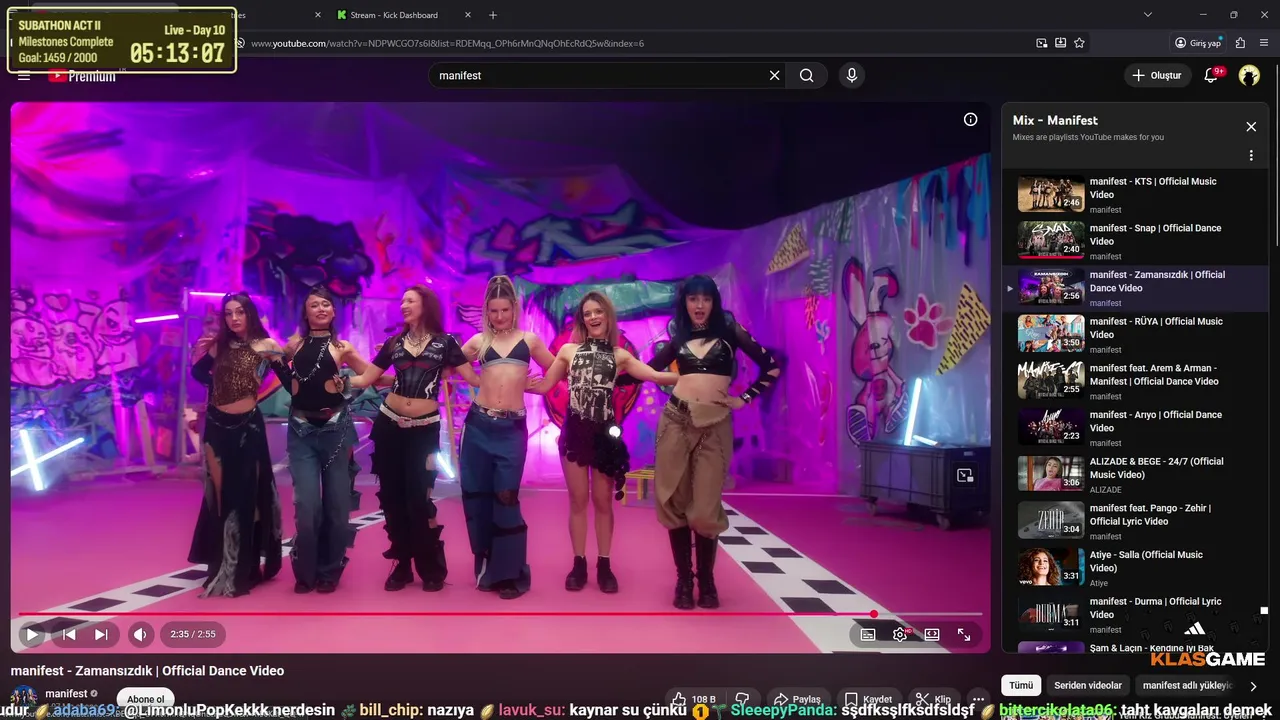Screen dimensions: 1280x720
Task: Click the red progress bar handle near 2:35
Action: [x=874, y=614]
